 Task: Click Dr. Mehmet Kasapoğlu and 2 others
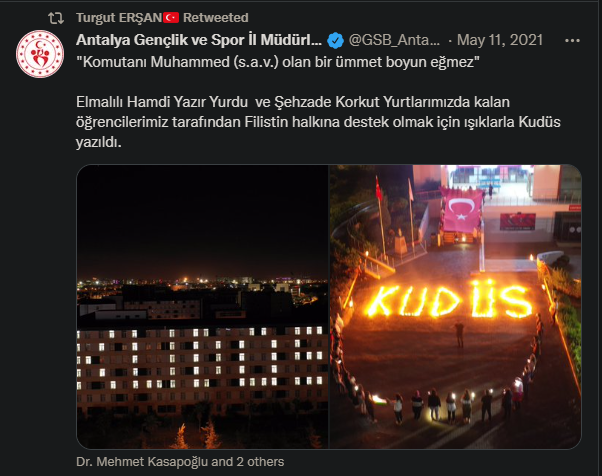tap(180, 461)
